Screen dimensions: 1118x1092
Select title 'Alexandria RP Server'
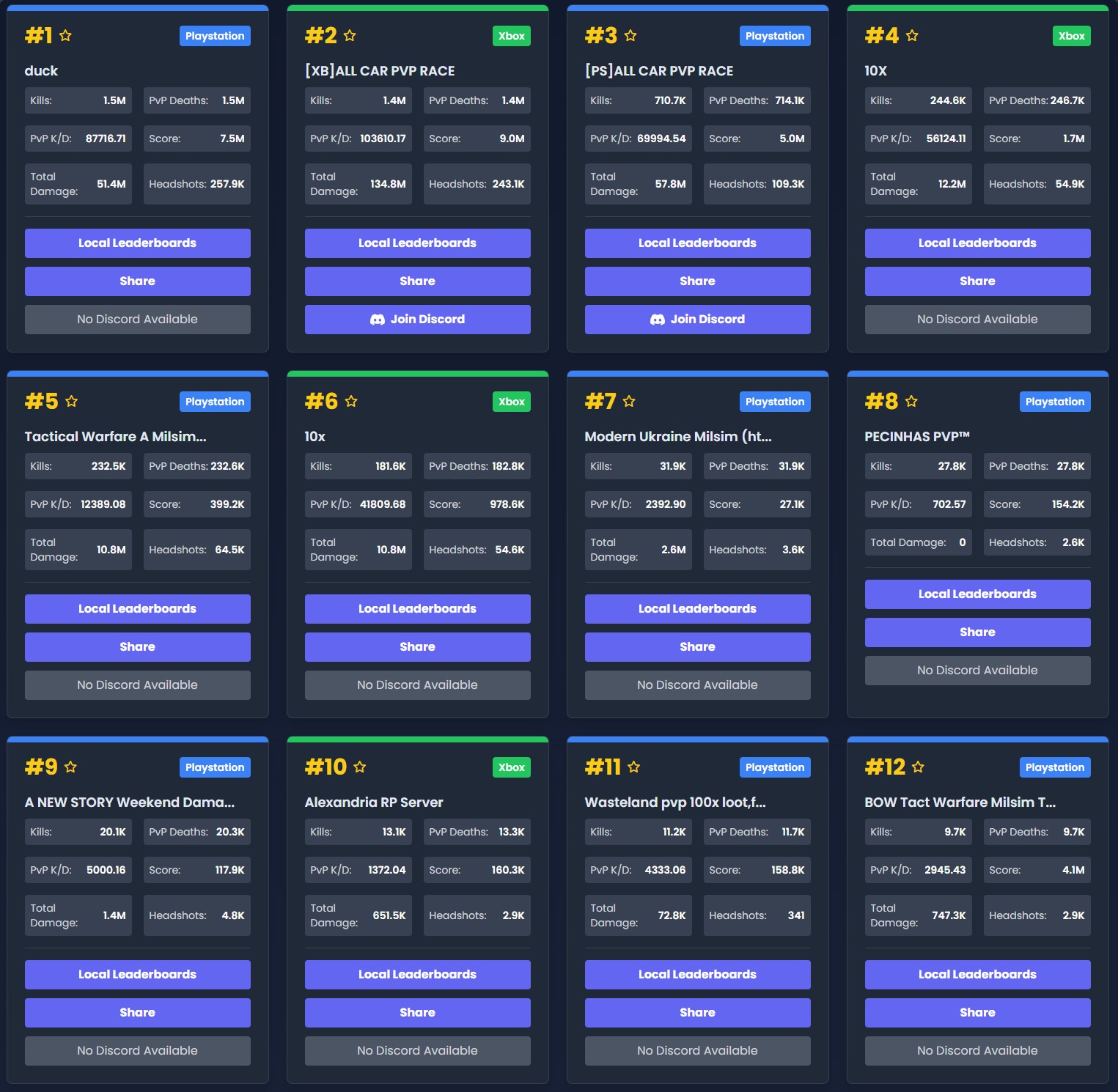click(374, 803)
